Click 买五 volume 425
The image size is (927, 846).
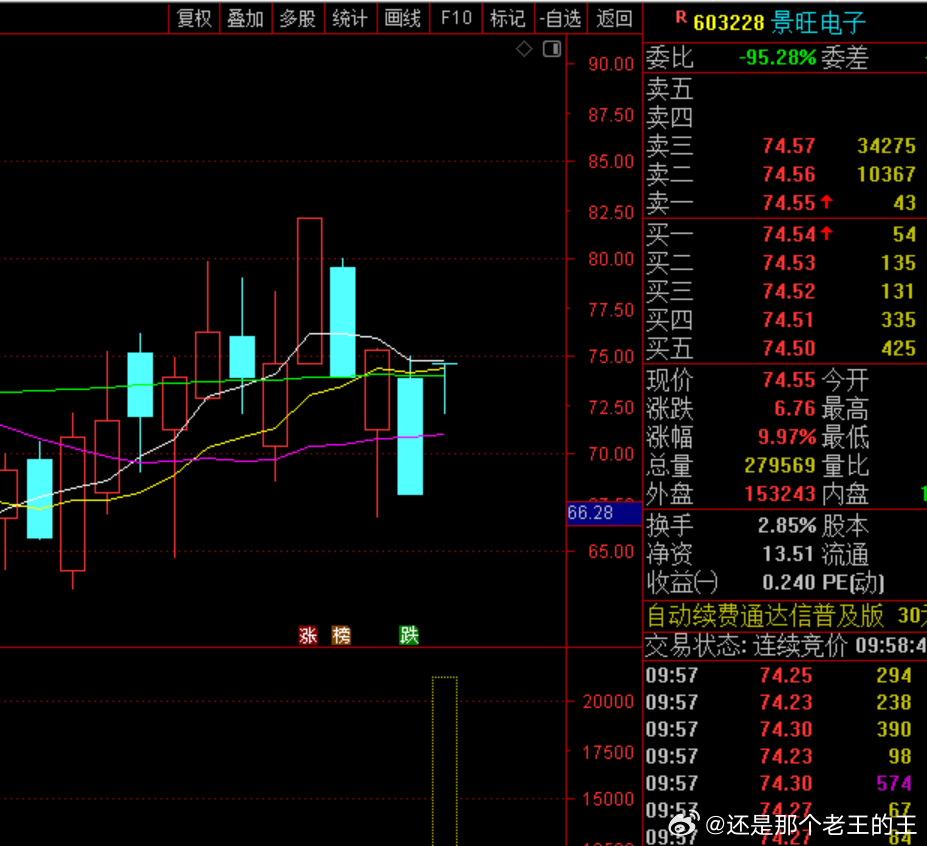click(899, 348)
